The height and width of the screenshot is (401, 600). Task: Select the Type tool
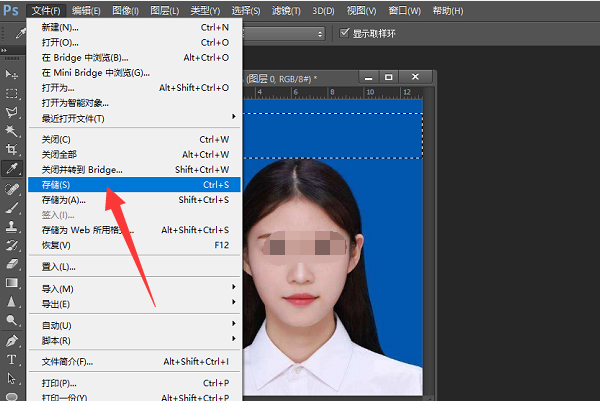[x=11, y=360]
